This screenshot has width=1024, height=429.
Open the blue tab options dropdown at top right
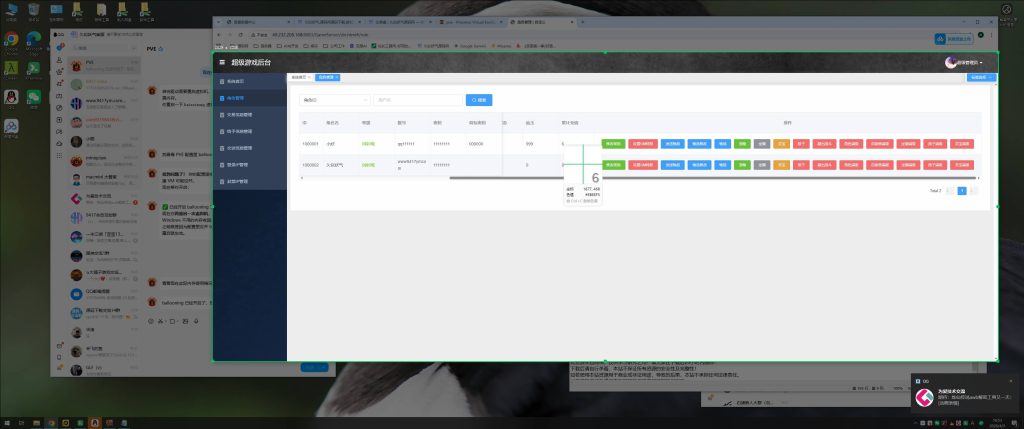tap(981, 77)
